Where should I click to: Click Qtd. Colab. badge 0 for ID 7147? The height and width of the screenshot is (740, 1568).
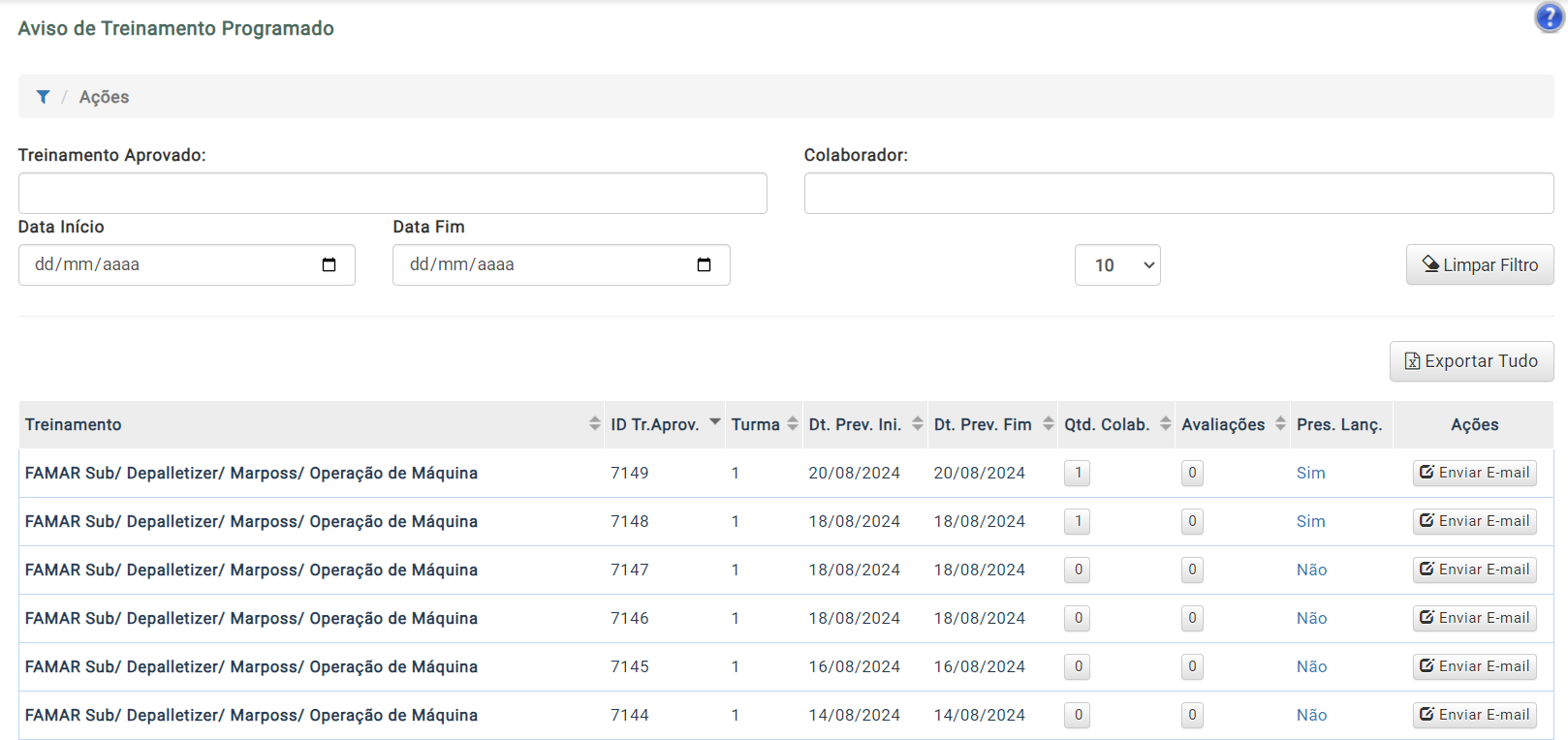(x=1078, y=570)
